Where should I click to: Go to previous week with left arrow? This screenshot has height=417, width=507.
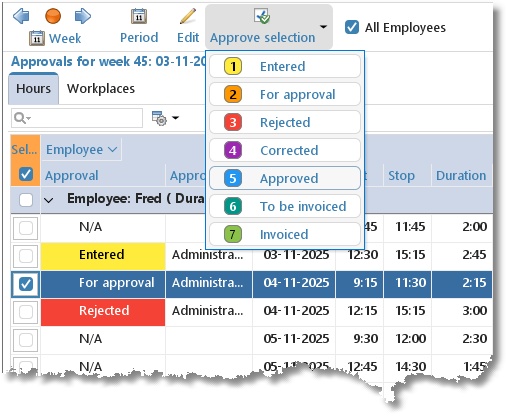tap(21, 16)
